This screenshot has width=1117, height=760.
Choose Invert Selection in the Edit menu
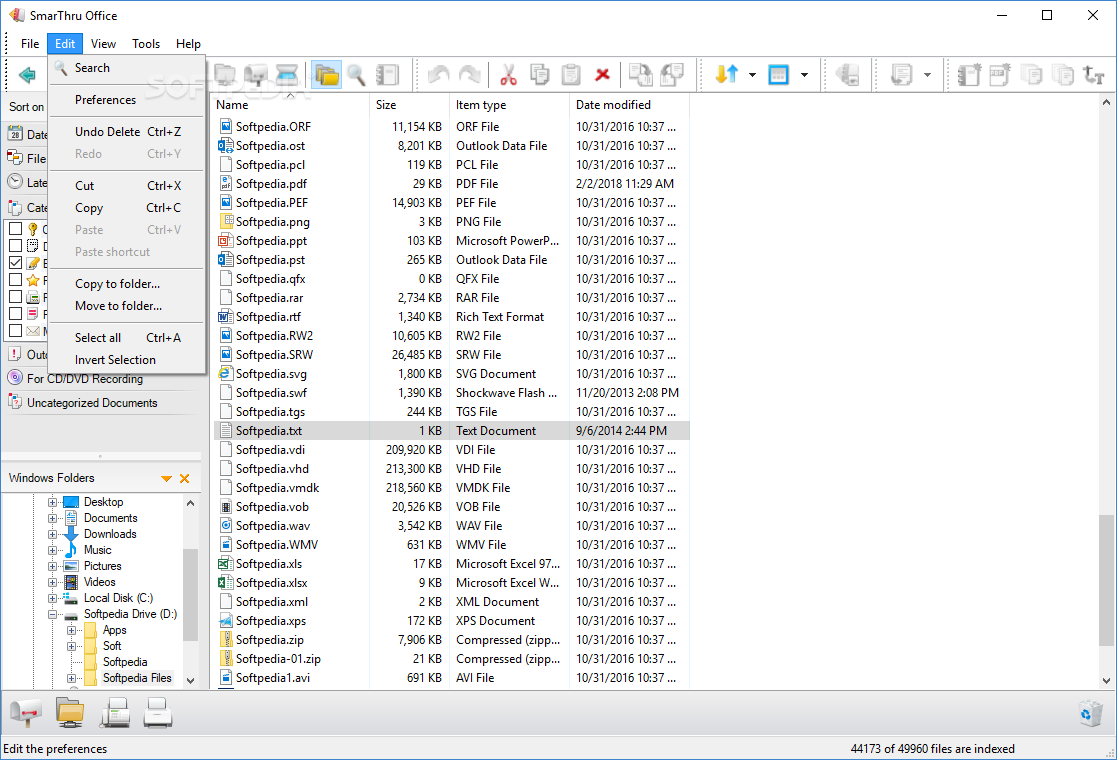point(127,360)
